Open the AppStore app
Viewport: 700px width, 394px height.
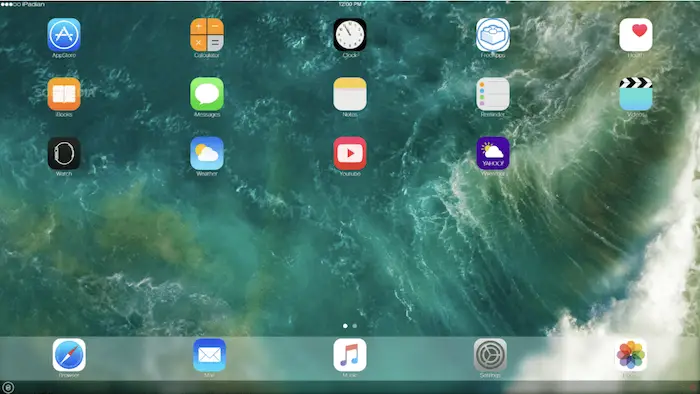(x=64, y=35)
